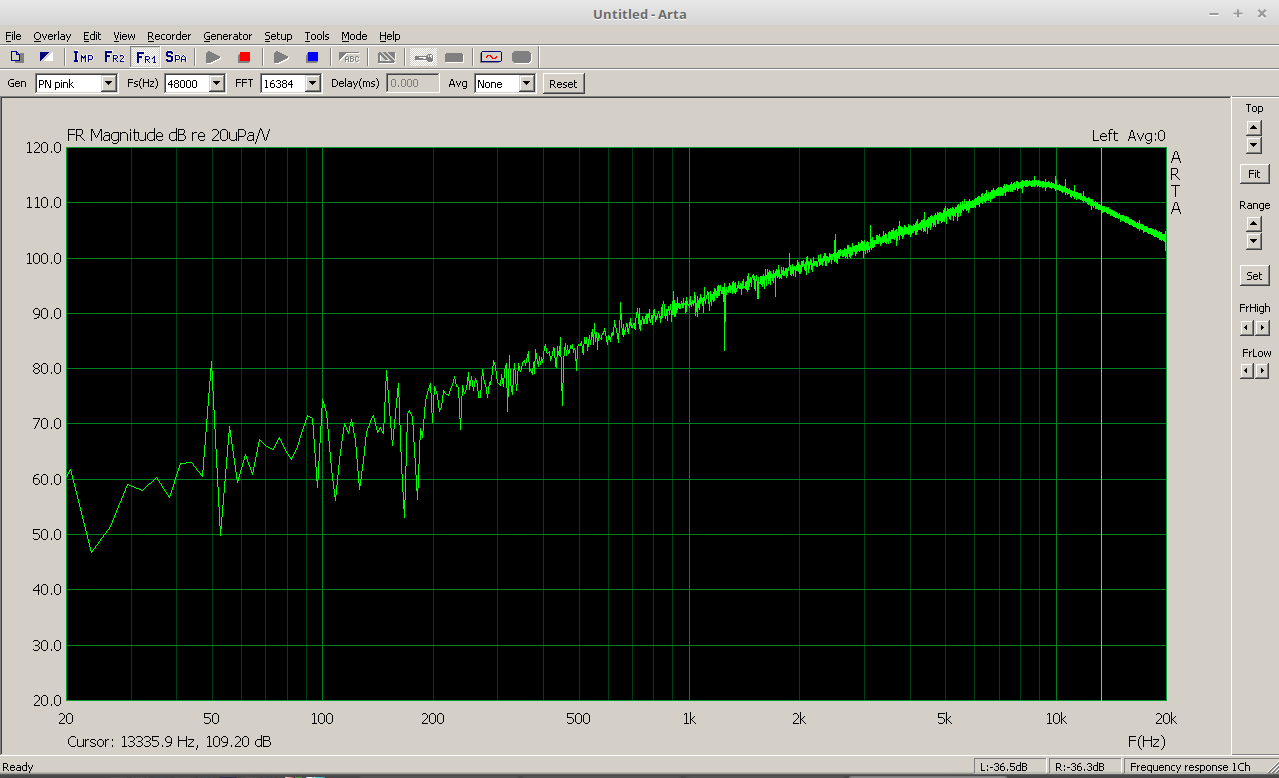Increase Range with up arrow
Viewport: 1279px width, 778px height.
click(x=1254, y=224)
